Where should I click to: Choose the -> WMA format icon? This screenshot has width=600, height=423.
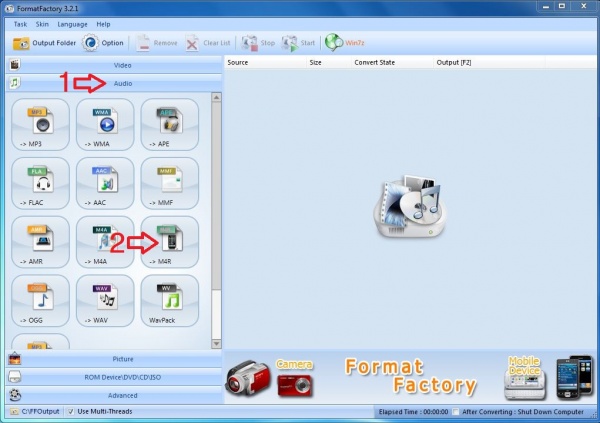tap(105, 124)
